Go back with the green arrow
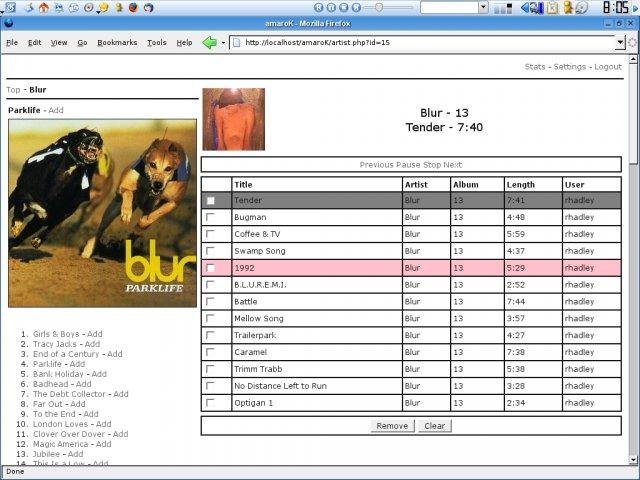640x480 pixels. pyautogui.click(x=210, y=42)
